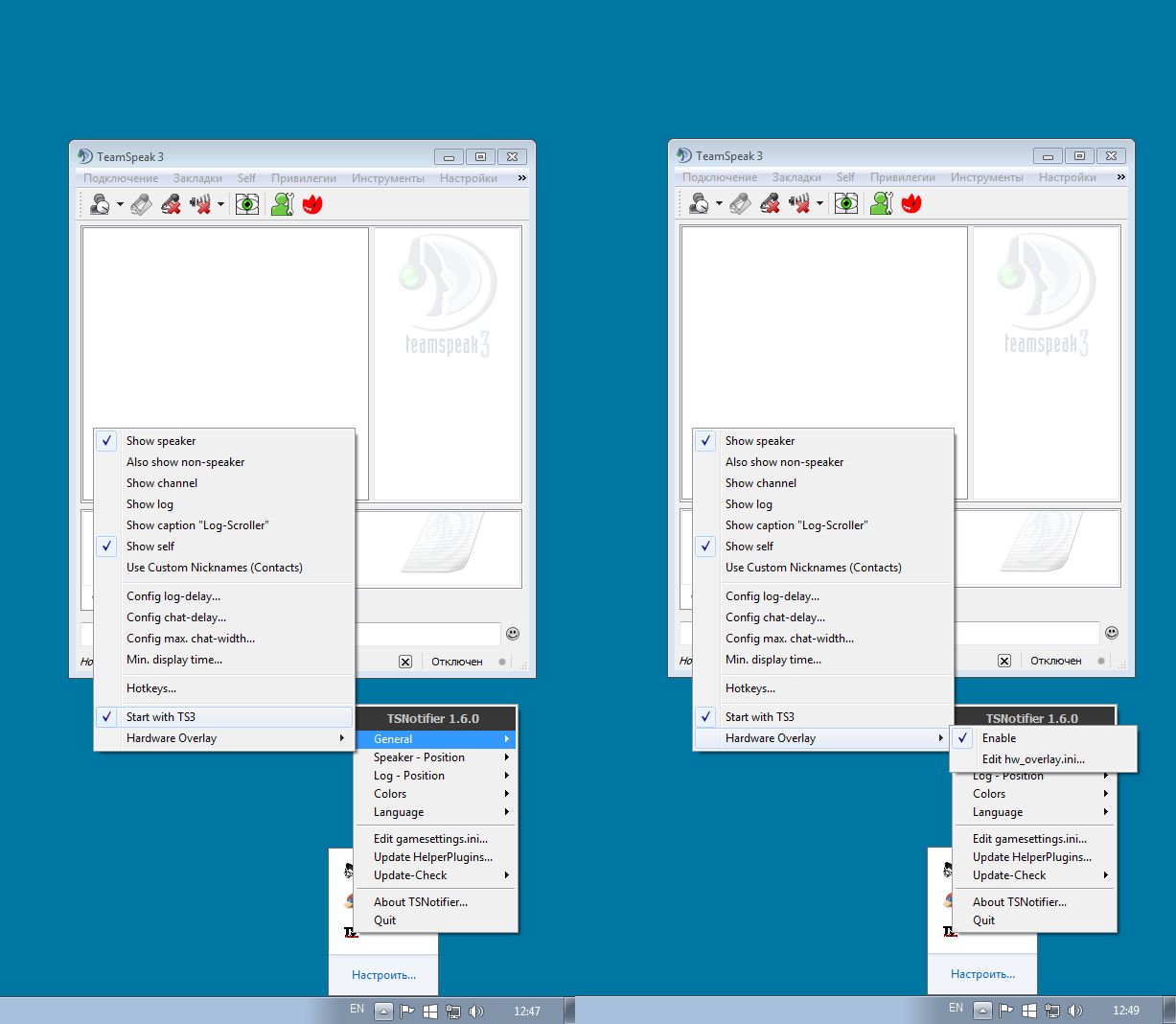
Task: Enable Show log in right menu
Action: click(823, 504)
